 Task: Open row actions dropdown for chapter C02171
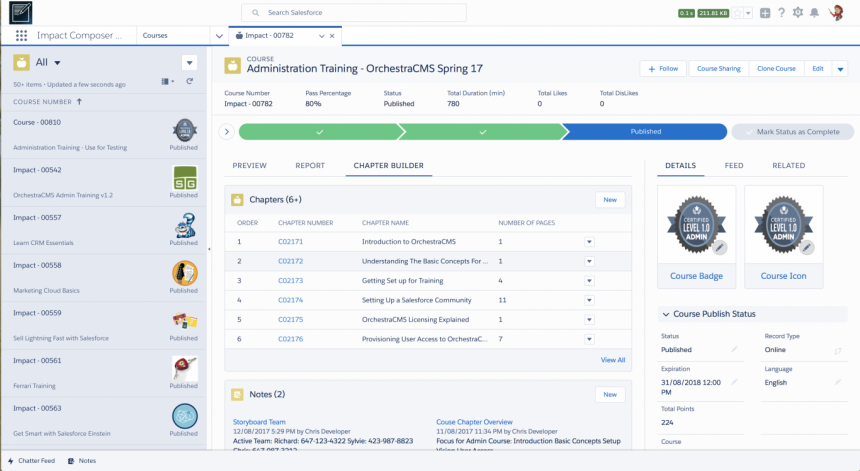[589, 242]
